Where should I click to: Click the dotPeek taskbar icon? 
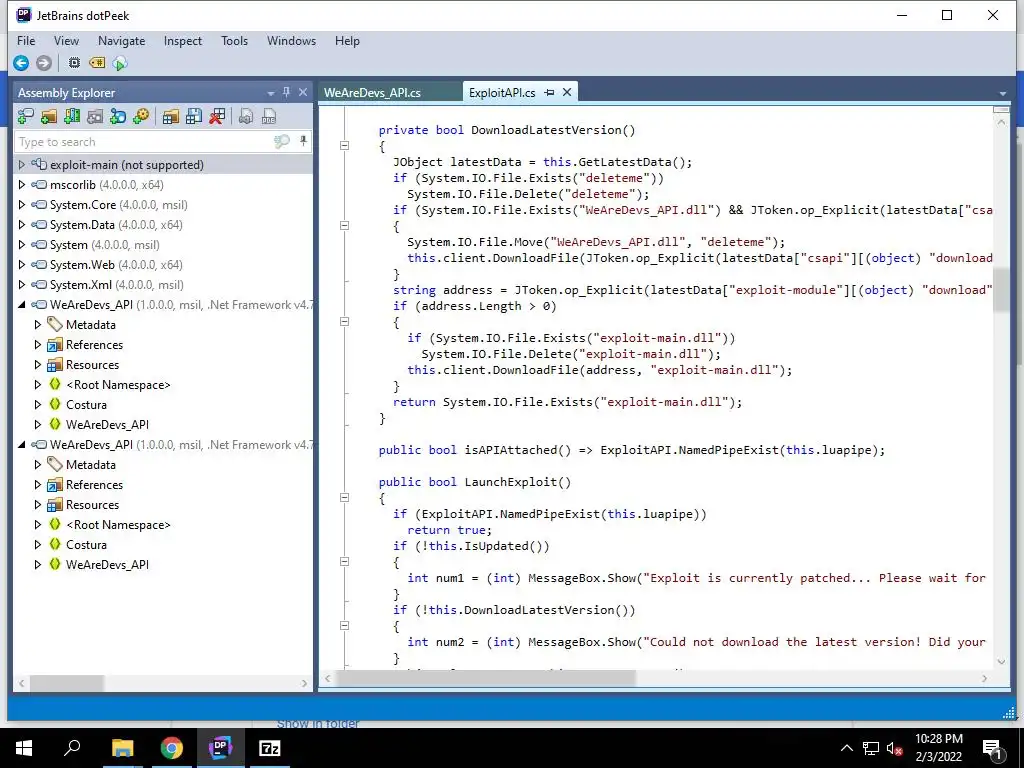[220, 747]
